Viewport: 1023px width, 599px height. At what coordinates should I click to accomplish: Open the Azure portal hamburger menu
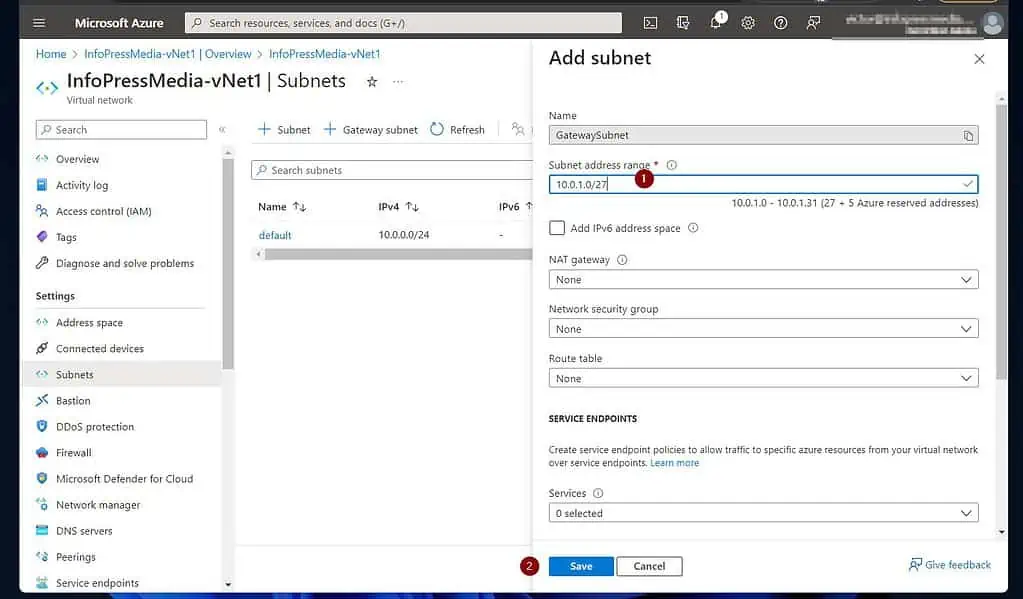pos(39,22)
